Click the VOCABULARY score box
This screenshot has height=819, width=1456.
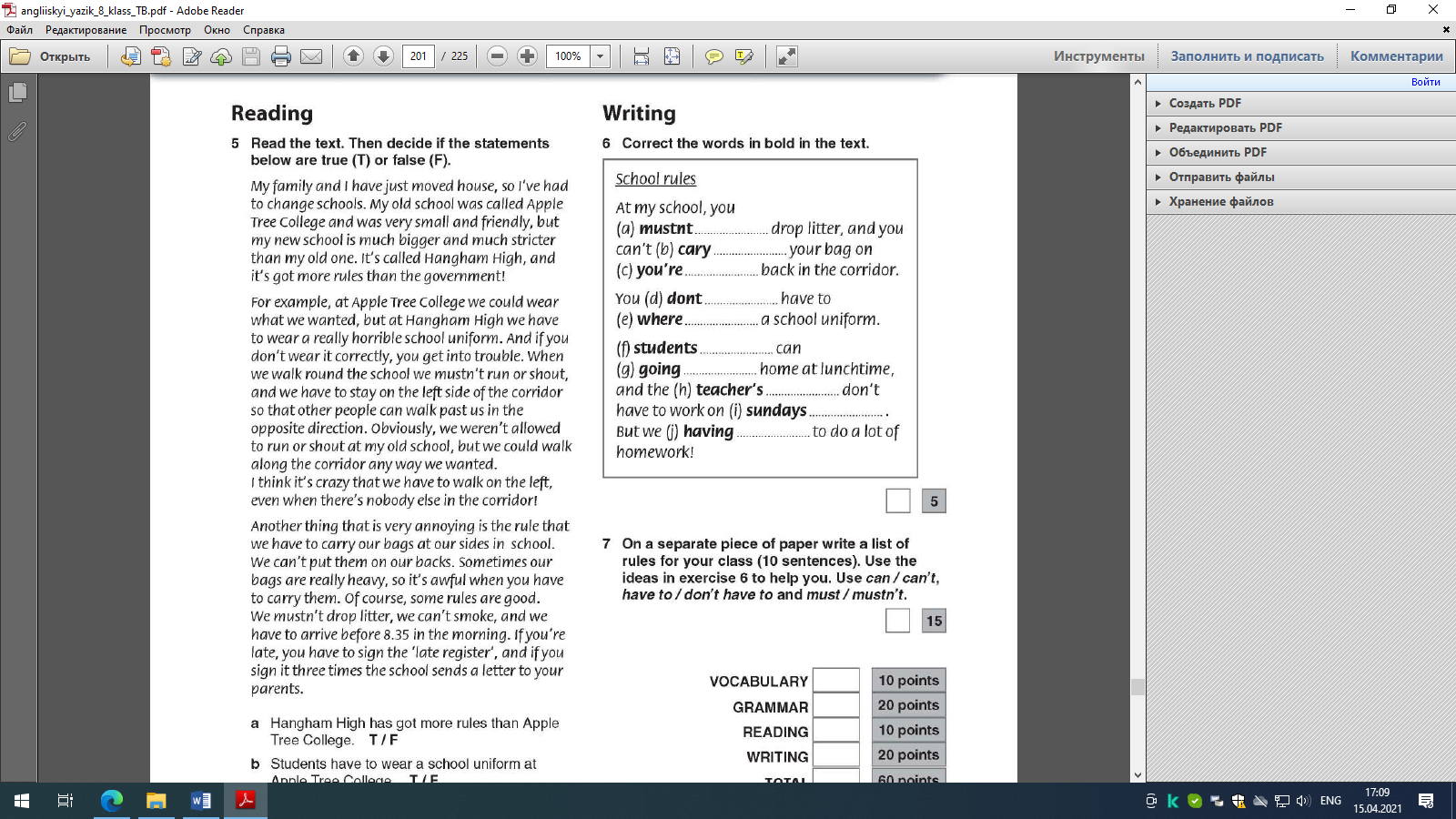[x=836, y=680]
